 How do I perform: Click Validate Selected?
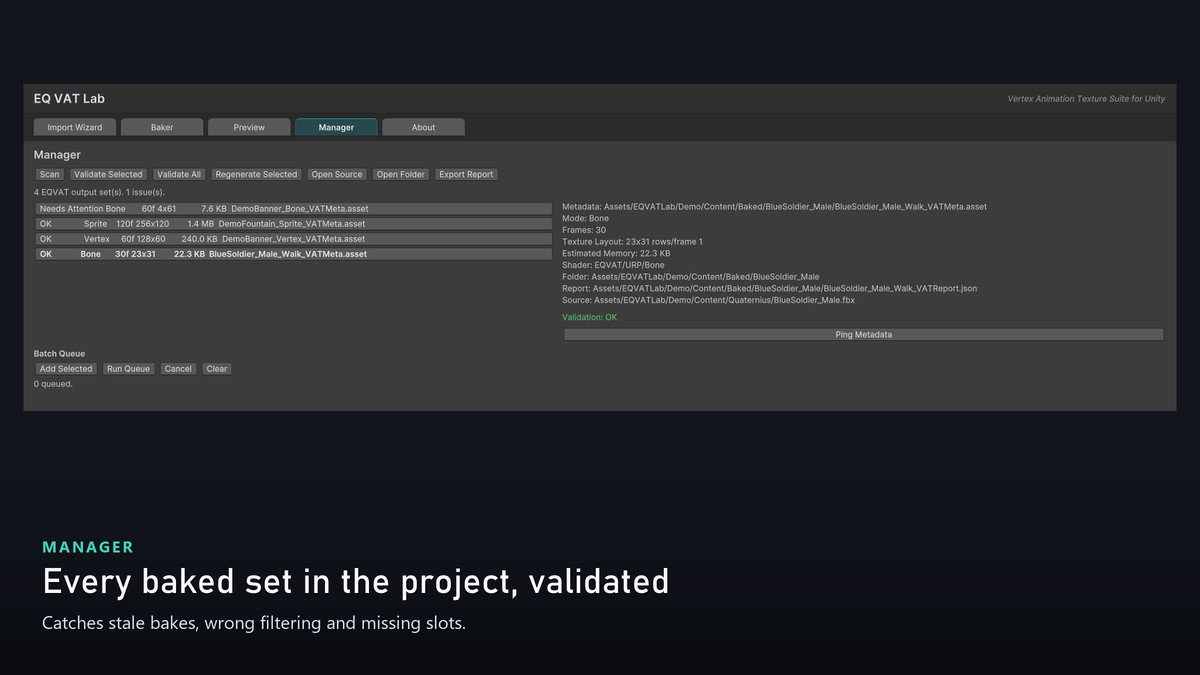[108, 174]
